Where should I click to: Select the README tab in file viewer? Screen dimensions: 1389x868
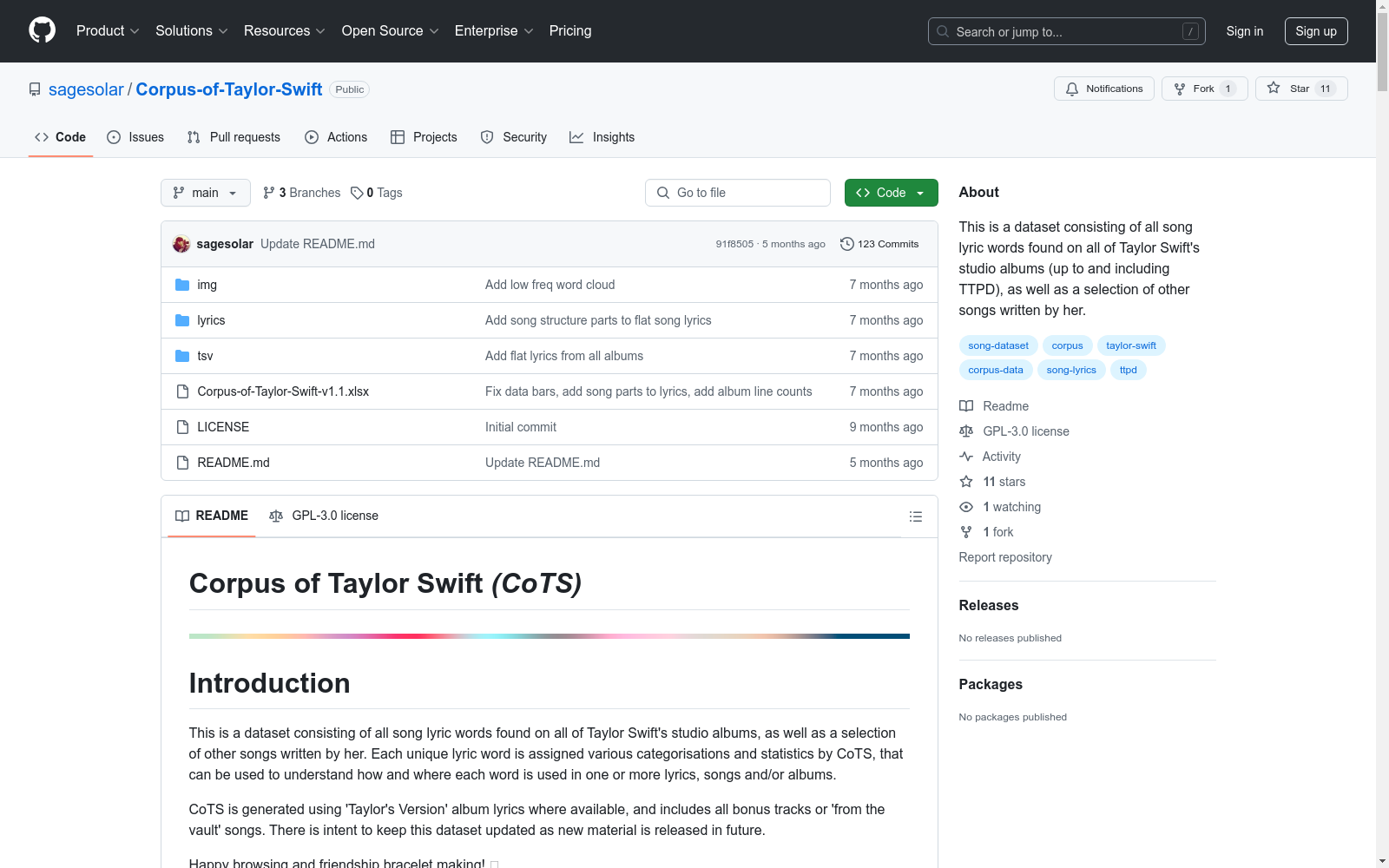(212, 516)
